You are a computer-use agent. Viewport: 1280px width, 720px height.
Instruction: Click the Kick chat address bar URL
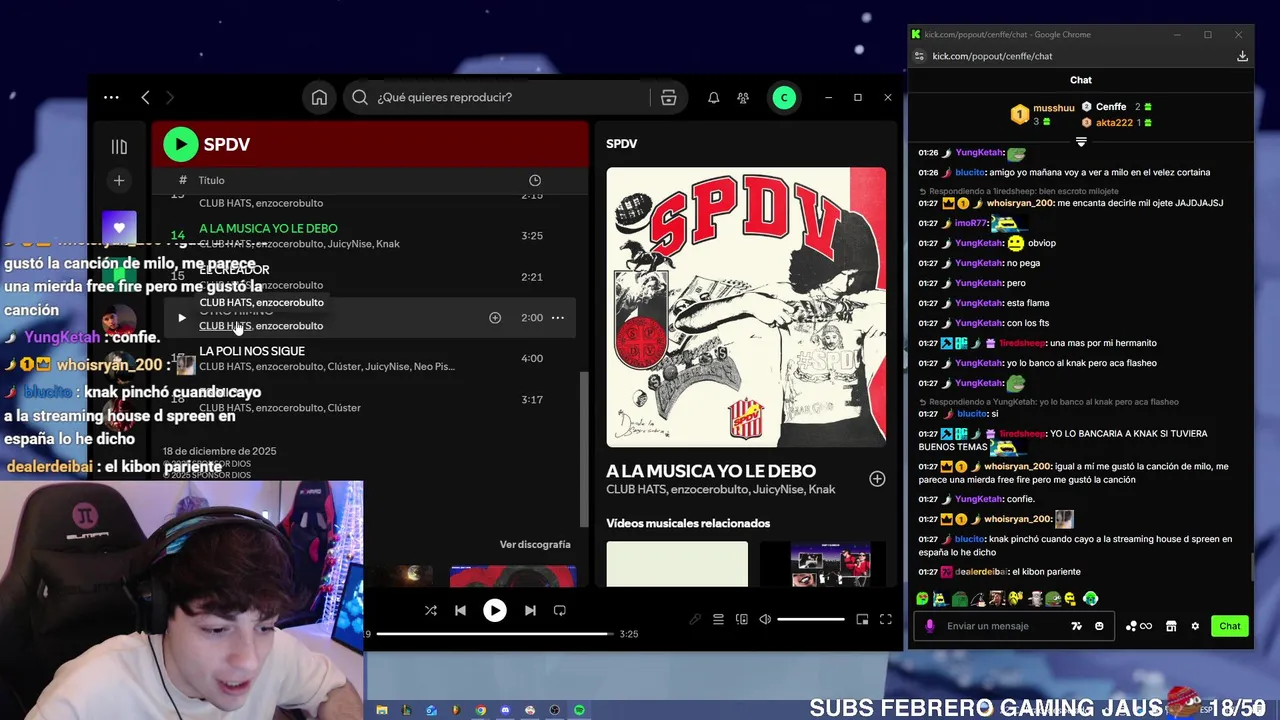click(992, 56)
